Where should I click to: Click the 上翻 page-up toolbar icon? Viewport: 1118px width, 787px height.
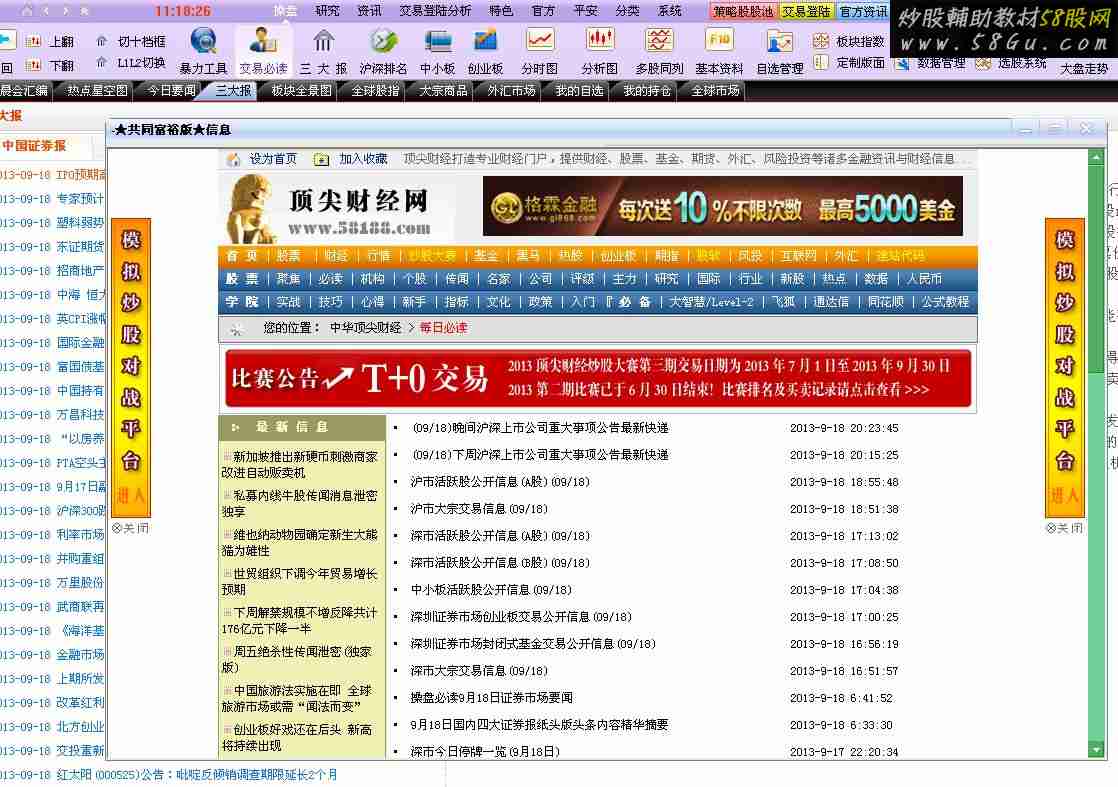click(34, 41)
